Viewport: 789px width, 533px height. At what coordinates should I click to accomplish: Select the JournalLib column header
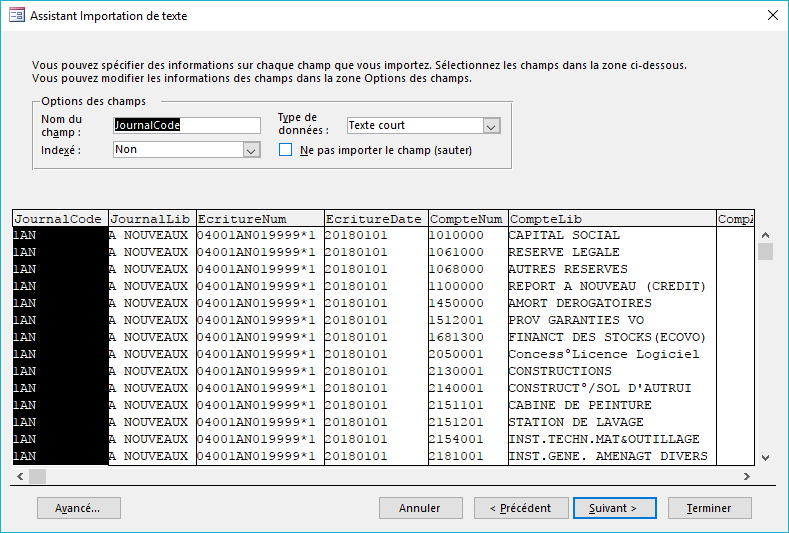pyautogui.click(x=152, y=219)
